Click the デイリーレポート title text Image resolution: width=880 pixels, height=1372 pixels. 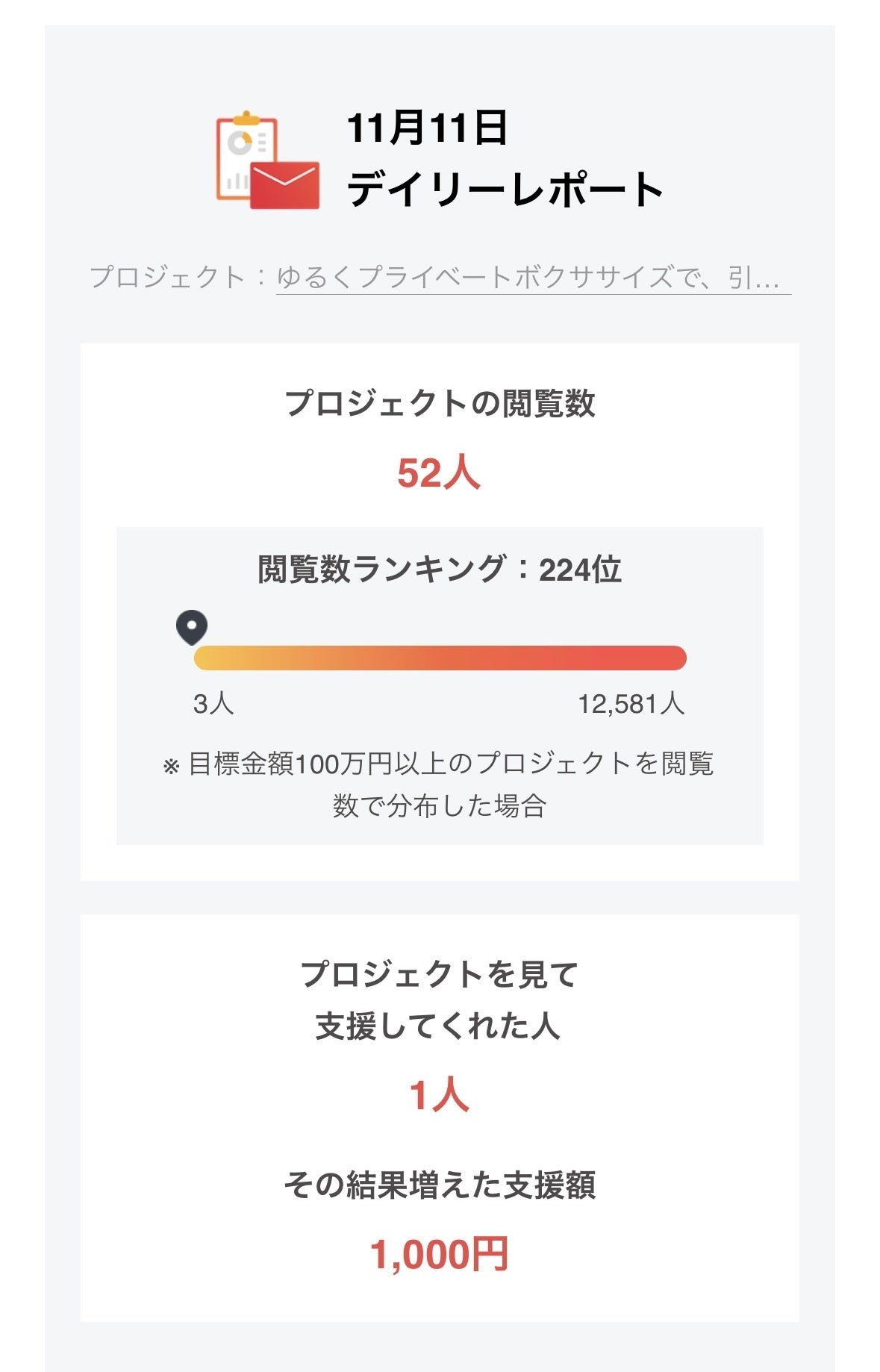pos(505,188)
